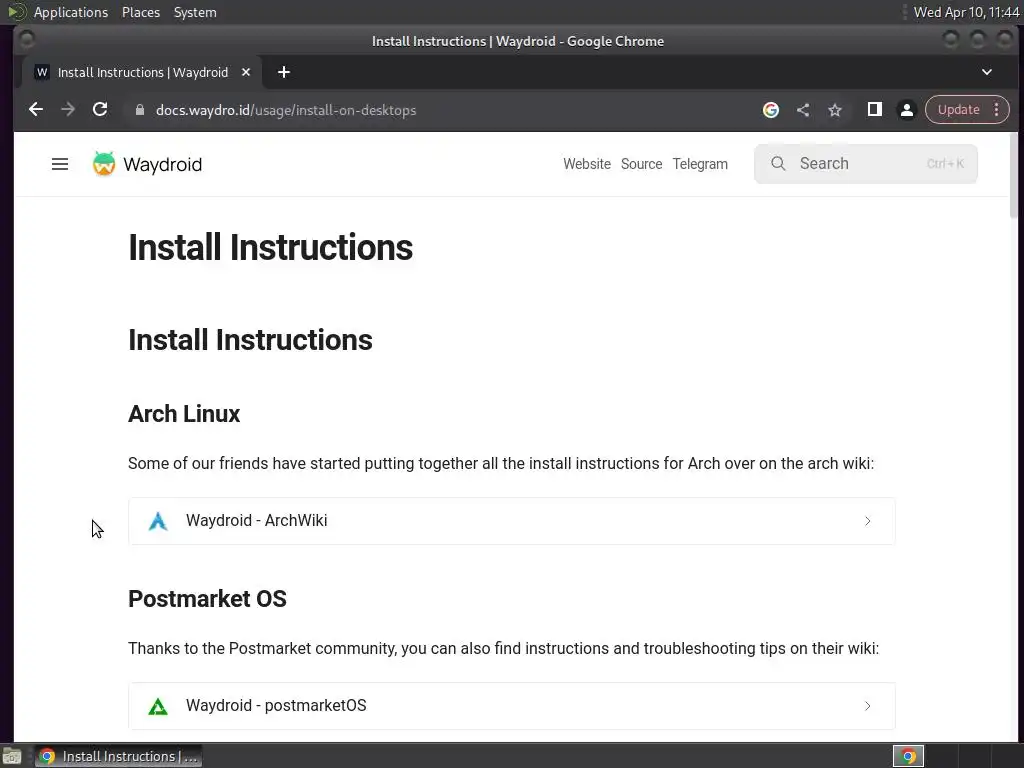Click the share page icon
The height and width of the screenshot is (768, 1024).
pyautogui.click(x=803, y=110)
